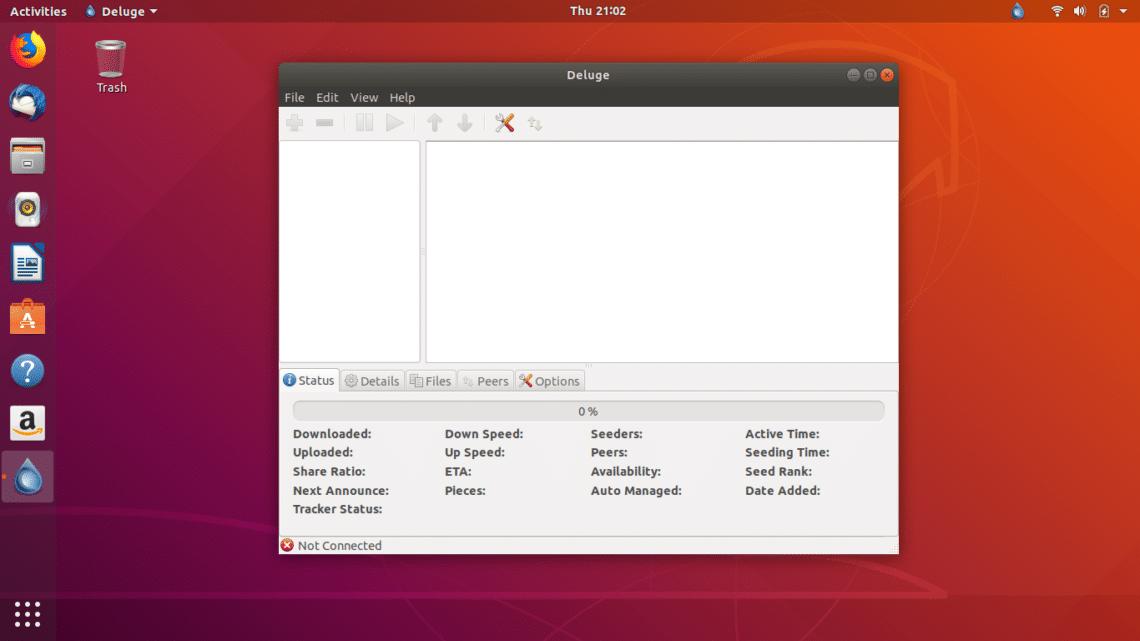Click the 0% torrent progress bar
This screenshot has width=1140, height=641.
588,410
